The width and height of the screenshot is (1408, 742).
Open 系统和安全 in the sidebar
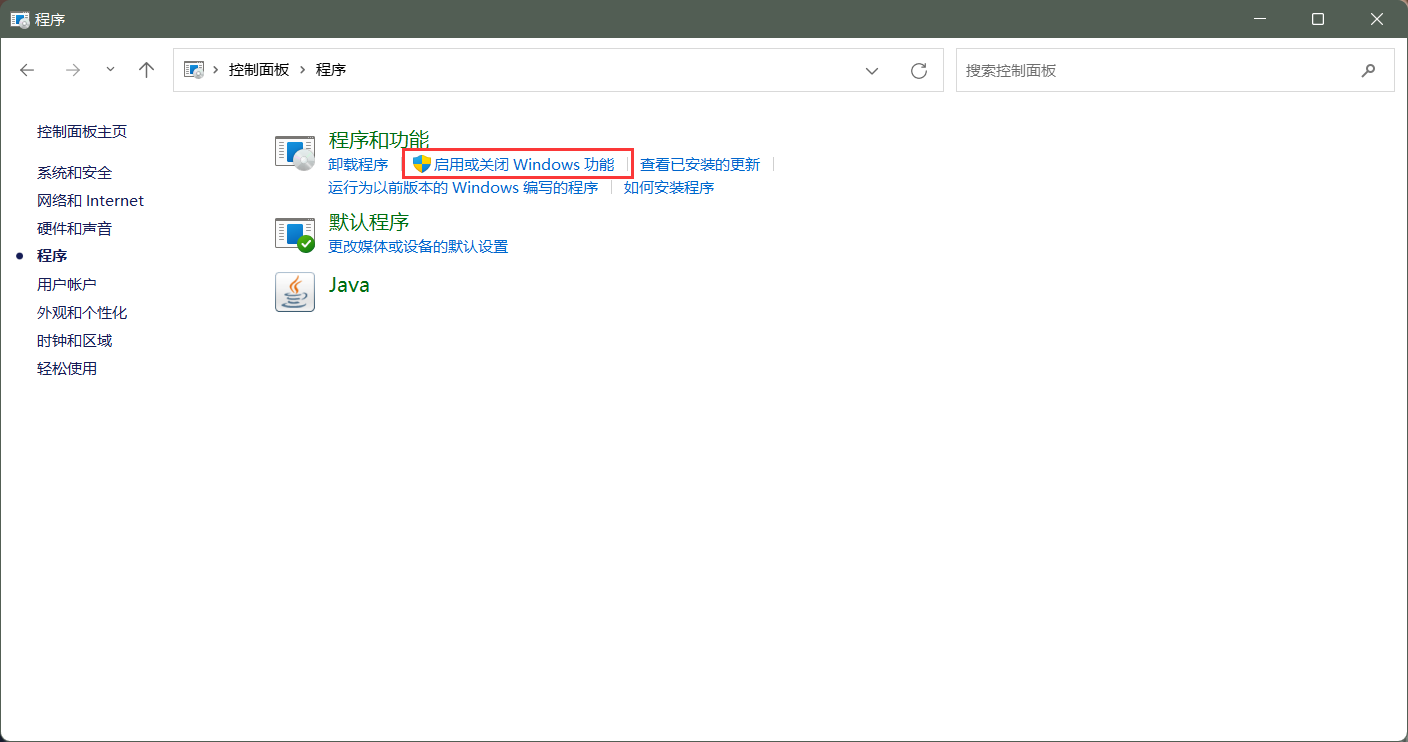click(75, 173)
